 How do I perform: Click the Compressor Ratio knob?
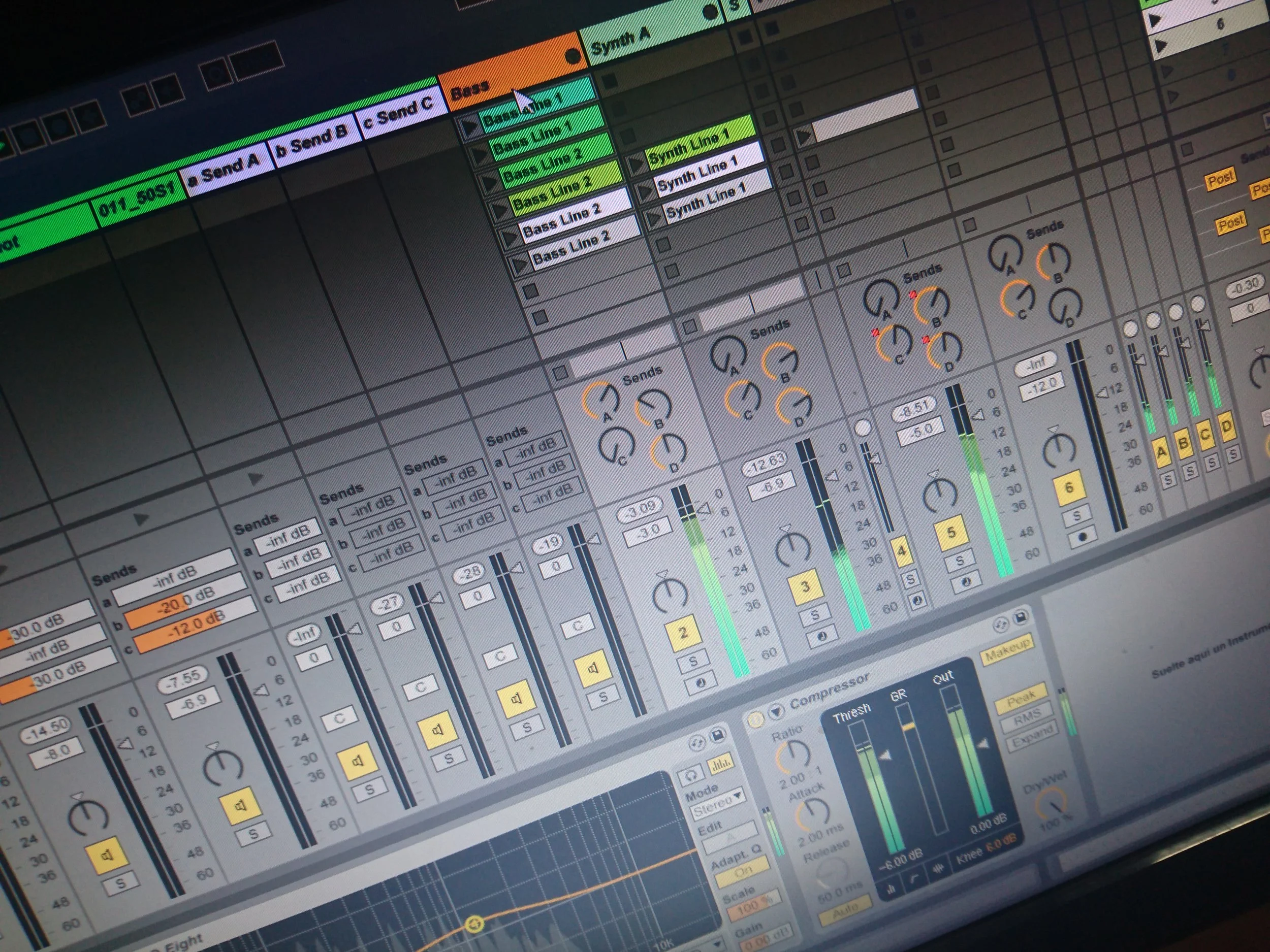tap(792, 758)
